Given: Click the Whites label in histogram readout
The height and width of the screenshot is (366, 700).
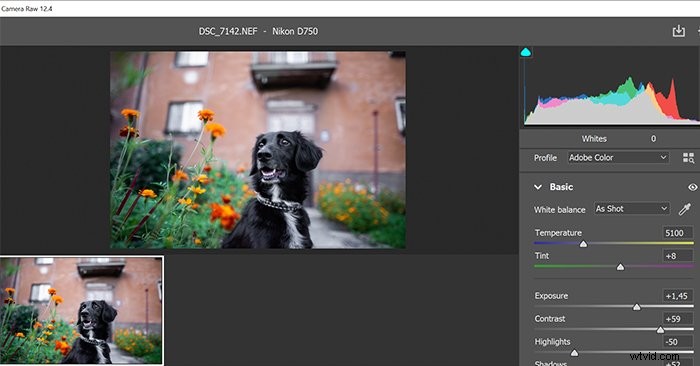Looking at the screenshot, I should (594, 139).
